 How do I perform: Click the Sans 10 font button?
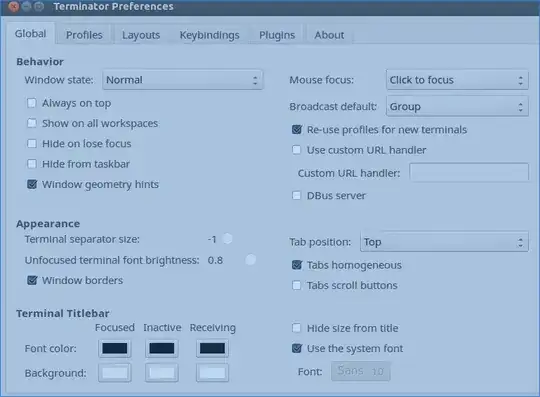coord(361,371)
